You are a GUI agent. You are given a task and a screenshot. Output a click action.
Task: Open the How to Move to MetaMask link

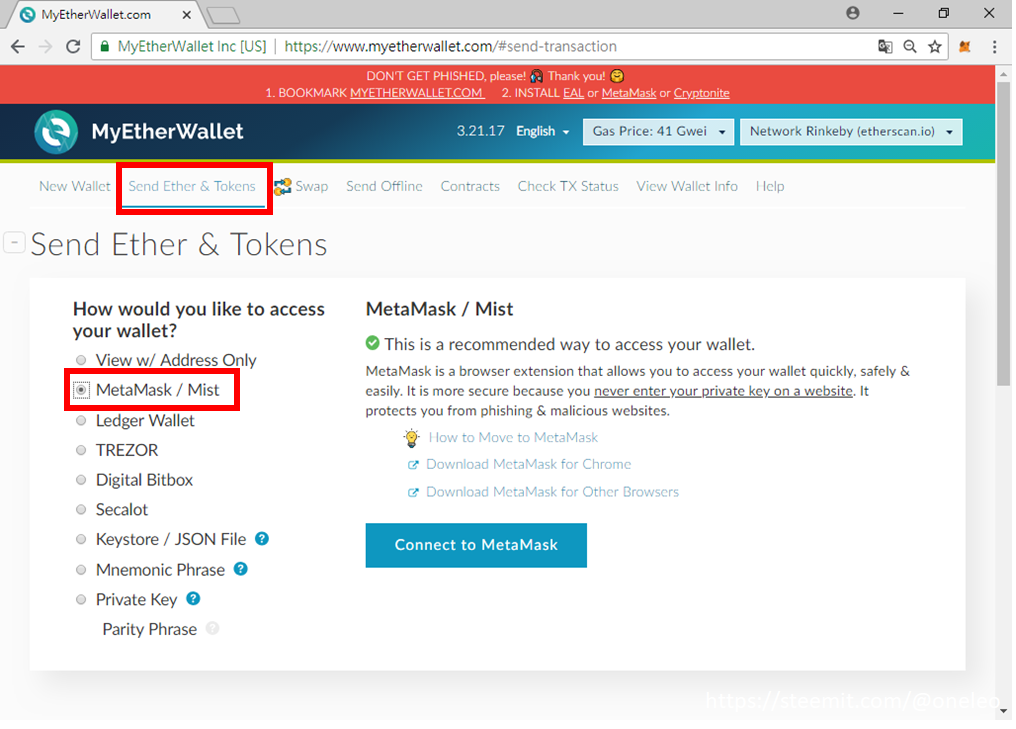pos(513,438)
